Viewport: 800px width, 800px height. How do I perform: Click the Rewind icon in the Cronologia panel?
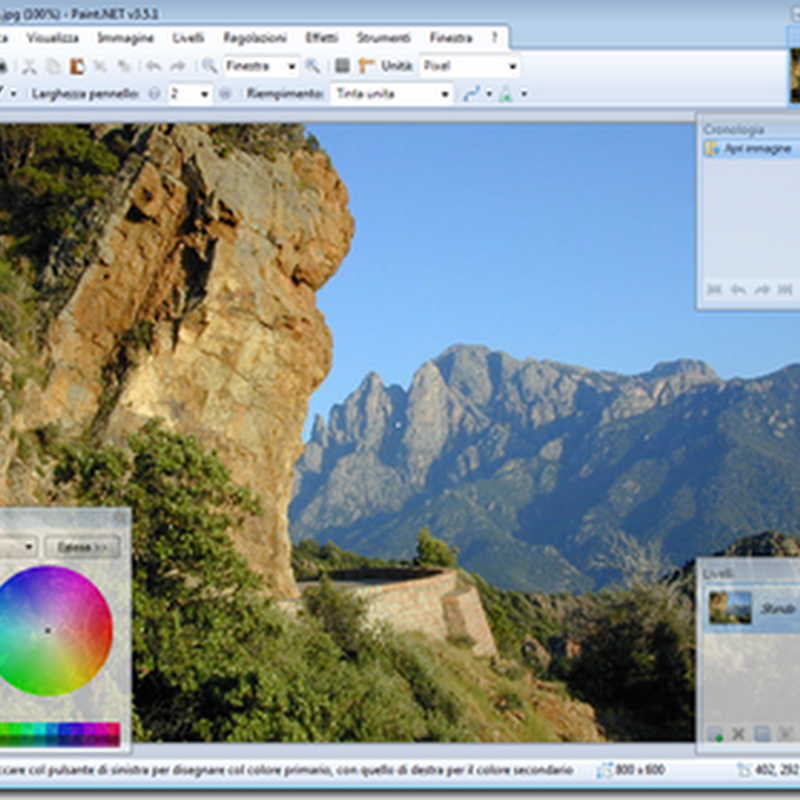pos(712,290)
